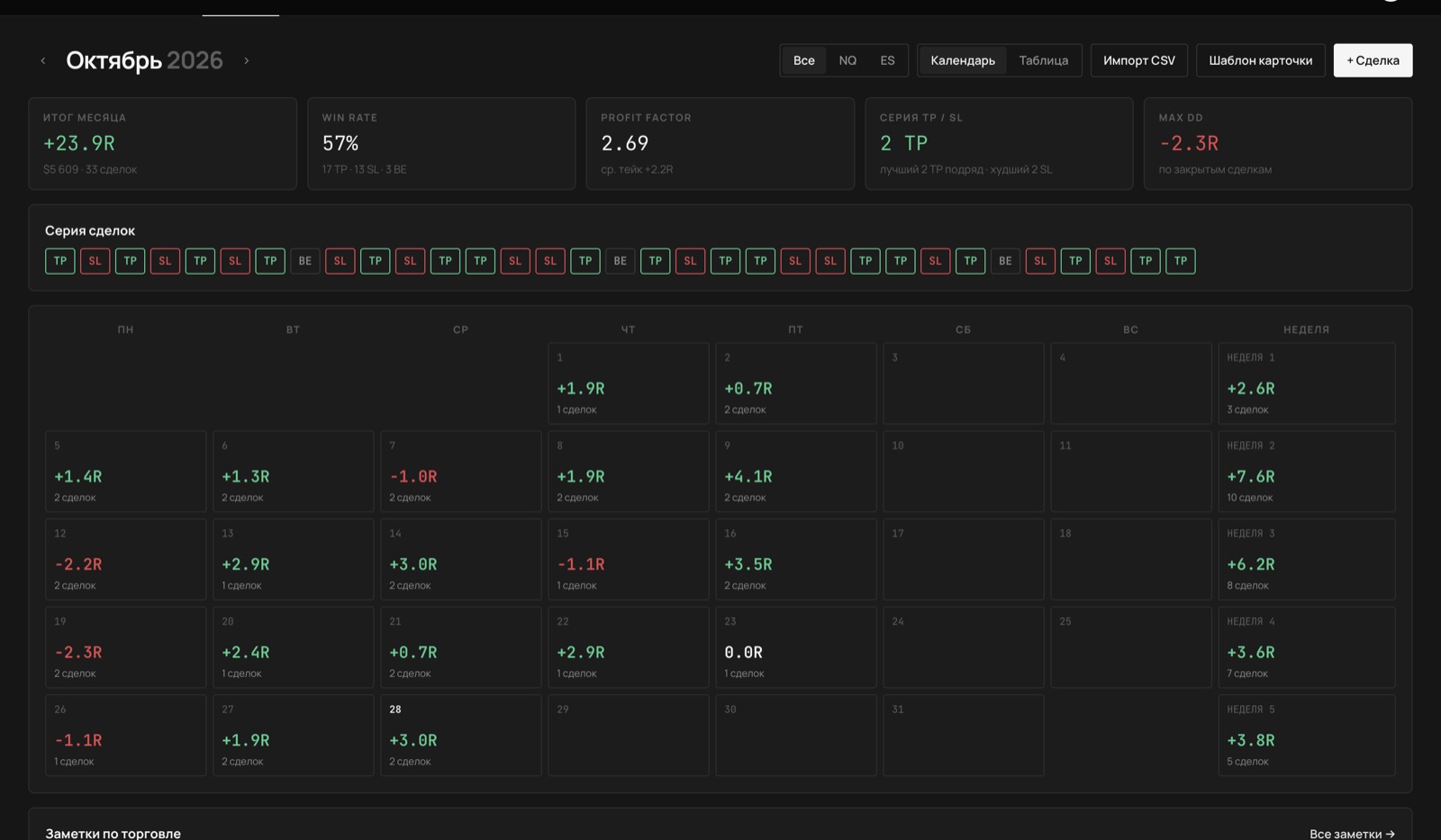
Task: Open the Неделя 4 summary with +3.6R
Action: pos(1307,647)
